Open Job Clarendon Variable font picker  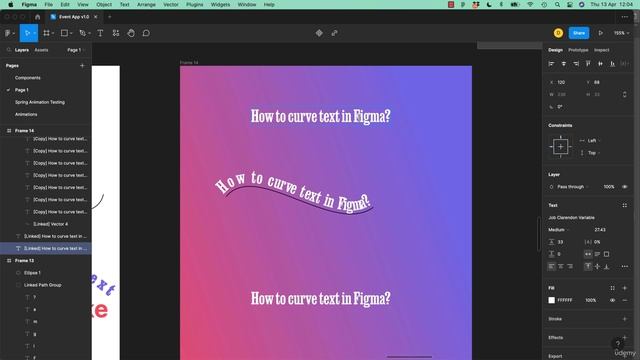point(571,218)
